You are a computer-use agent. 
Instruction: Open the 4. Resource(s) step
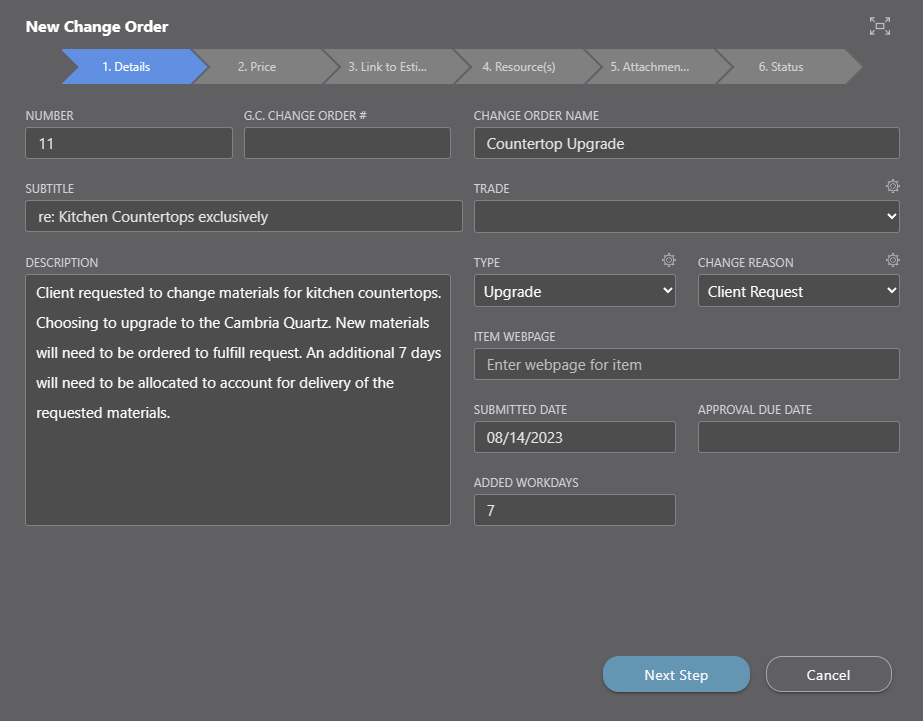point(518,67)
